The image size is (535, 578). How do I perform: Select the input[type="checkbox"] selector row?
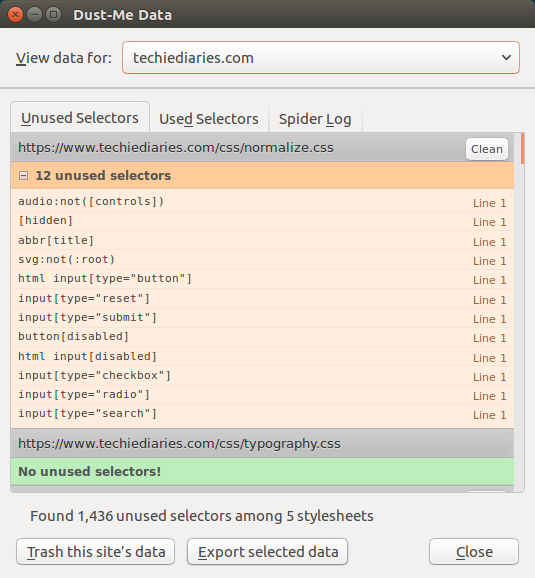point(263,375)
